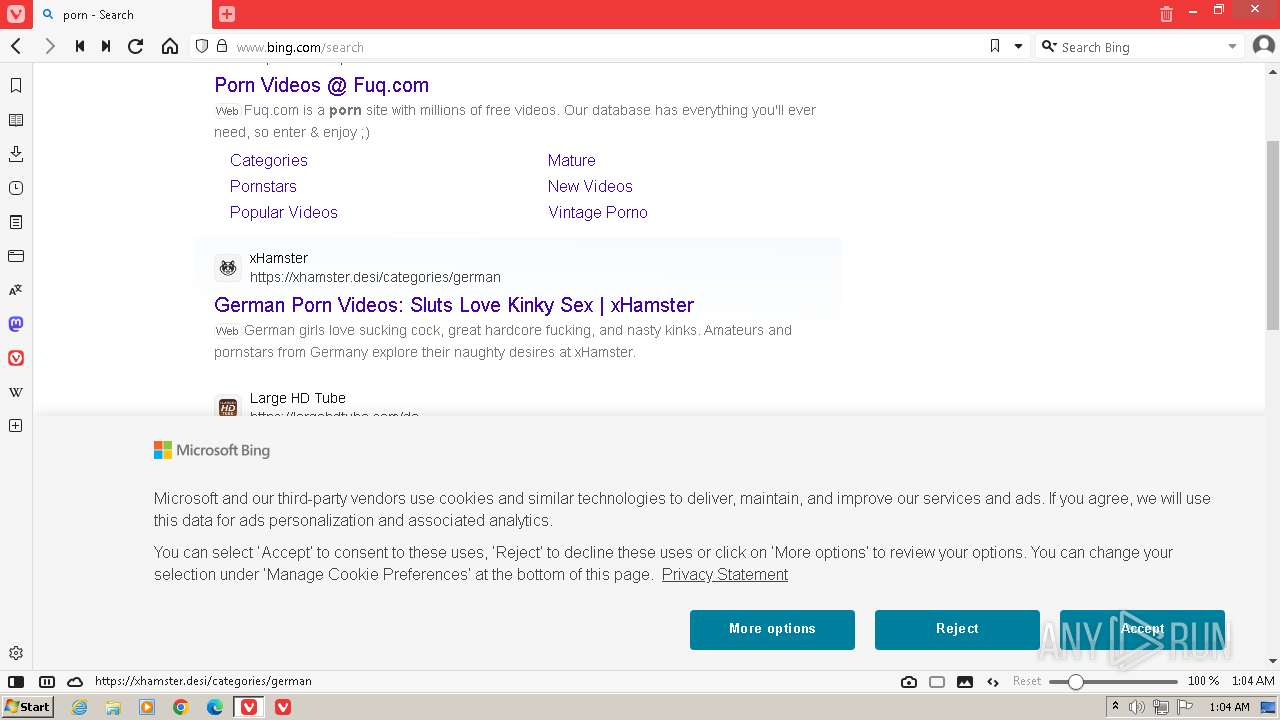
Task: Open the Privacy Statement link
Action: (725, 574)
